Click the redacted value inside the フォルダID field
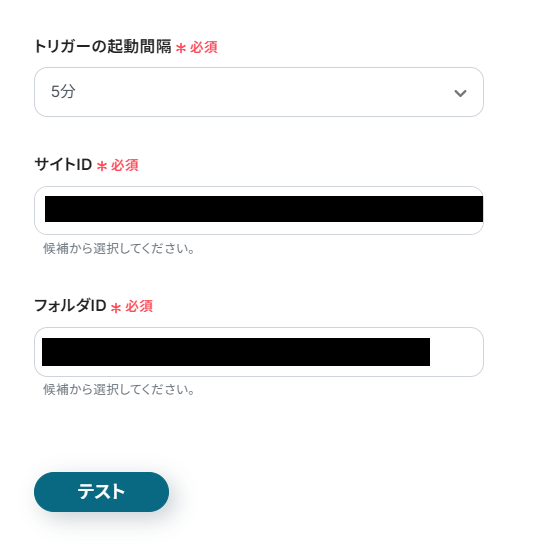 236,352
